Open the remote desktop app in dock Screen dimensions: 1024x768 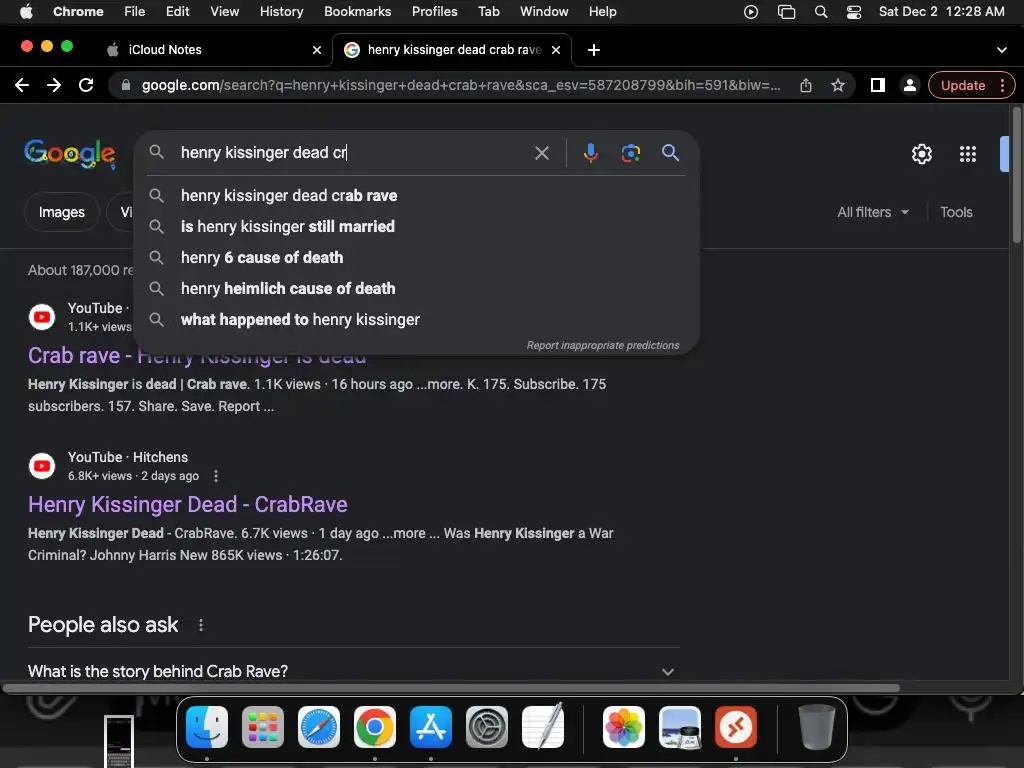pos(736,727)
